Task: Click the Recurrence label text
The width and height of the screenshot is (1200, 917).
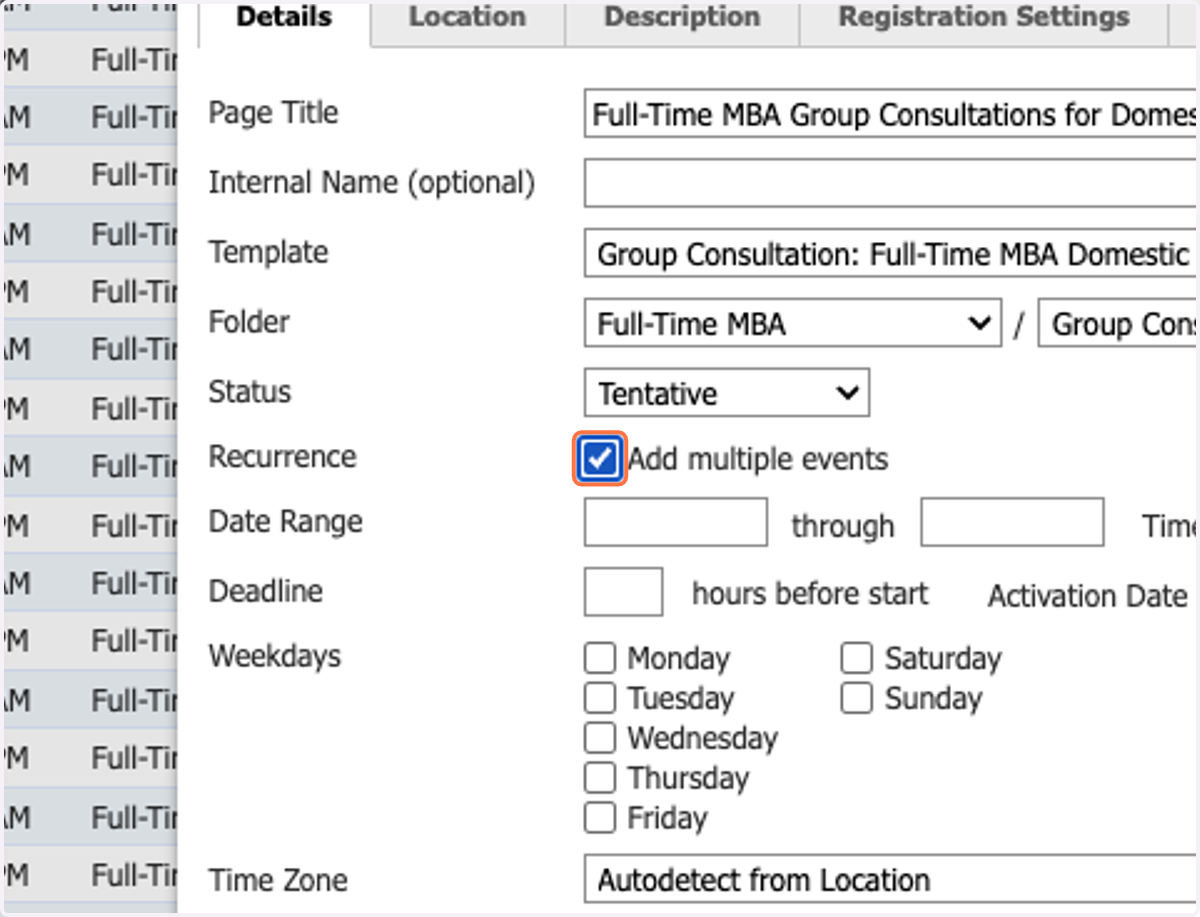Action: click(282, 457)
